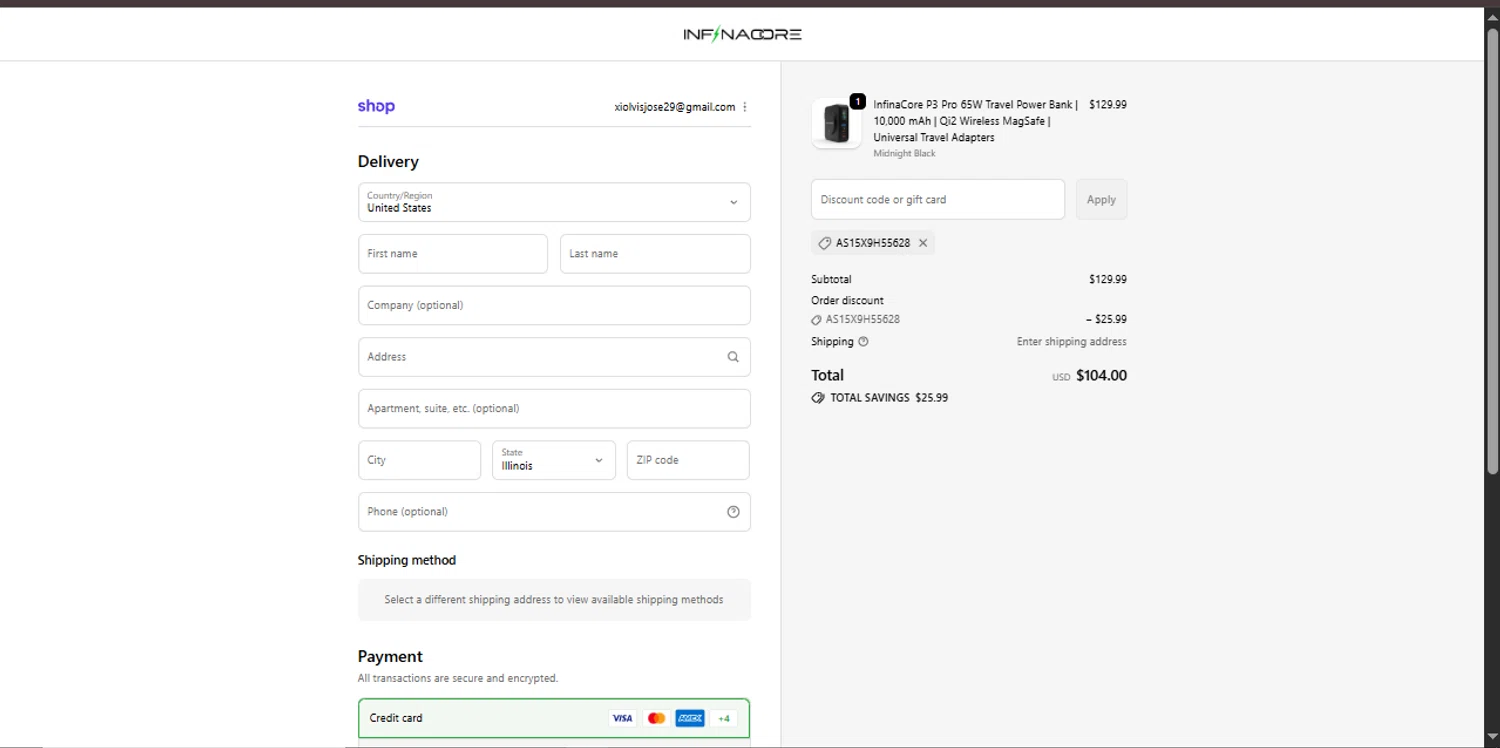Click the Apply discount button
This screenshot has width=1500, height=748.
tap(1101, 199)
